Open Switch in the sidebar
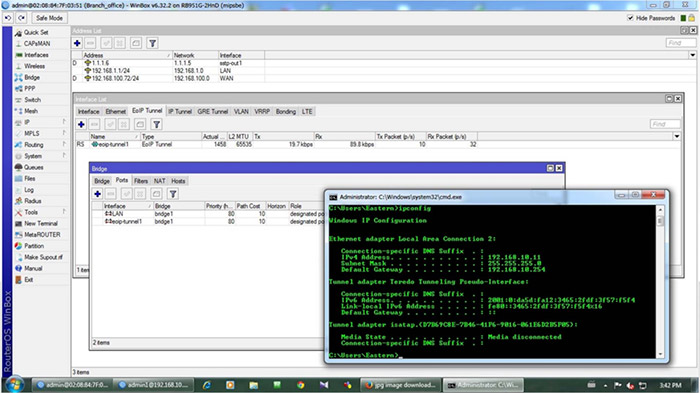Screen dimensions: 700x393 (32, 100)
